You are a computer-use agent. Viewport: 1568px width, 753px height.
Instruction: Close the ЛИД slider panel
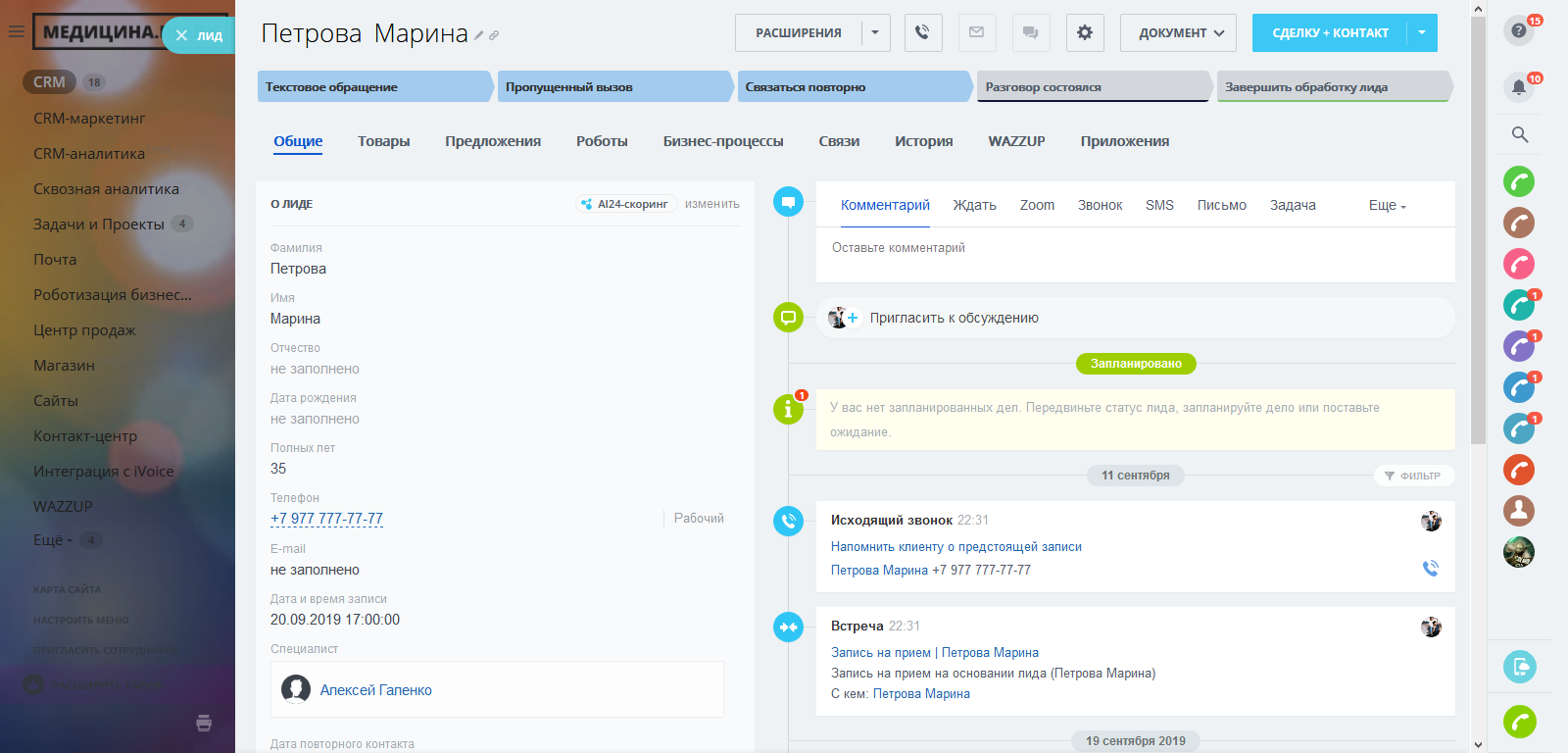point(181,36)
